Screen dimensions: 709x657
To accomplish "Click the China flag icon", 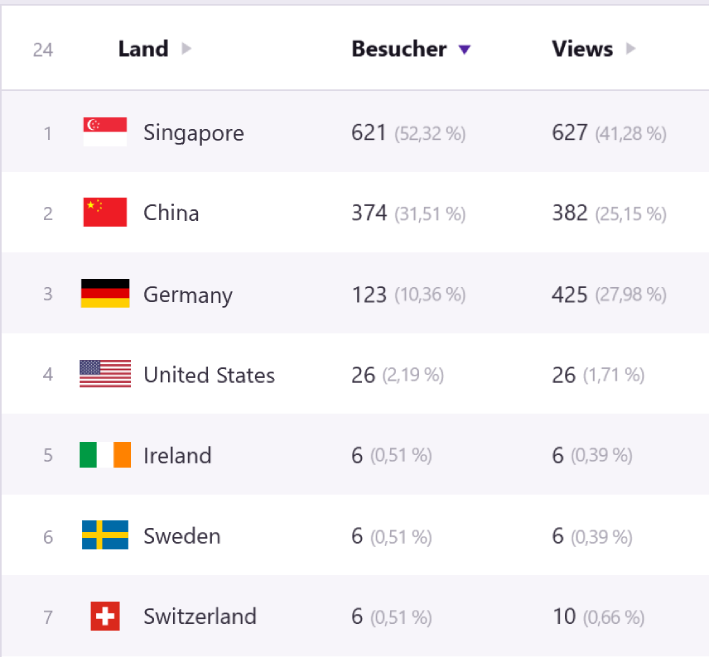I will (x=105, y=212).
